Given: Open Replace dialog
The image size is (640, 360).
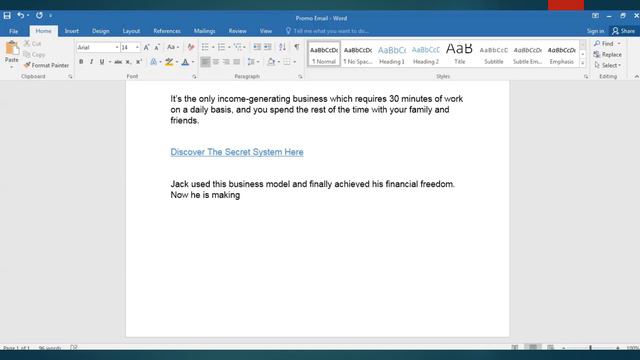Looking at the screenshot, I should [x=608, y=54].
